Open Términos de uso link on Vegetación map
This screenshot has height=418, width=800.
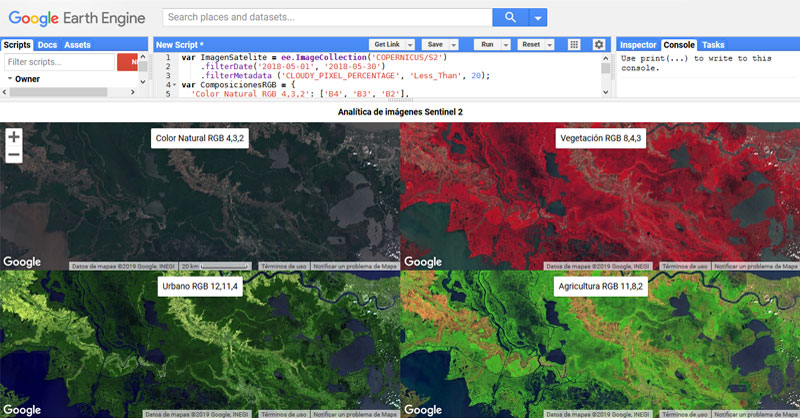[x=684, y=266]
